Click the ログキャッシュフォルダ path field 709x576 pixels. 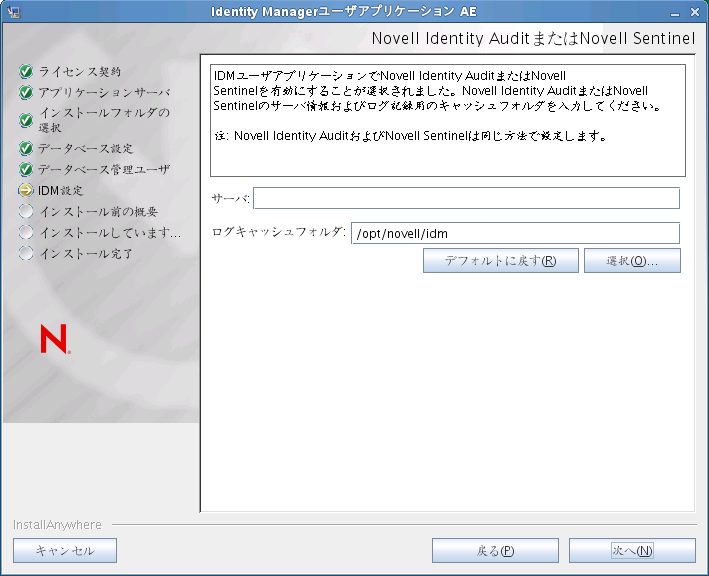(x=515, y=233)
